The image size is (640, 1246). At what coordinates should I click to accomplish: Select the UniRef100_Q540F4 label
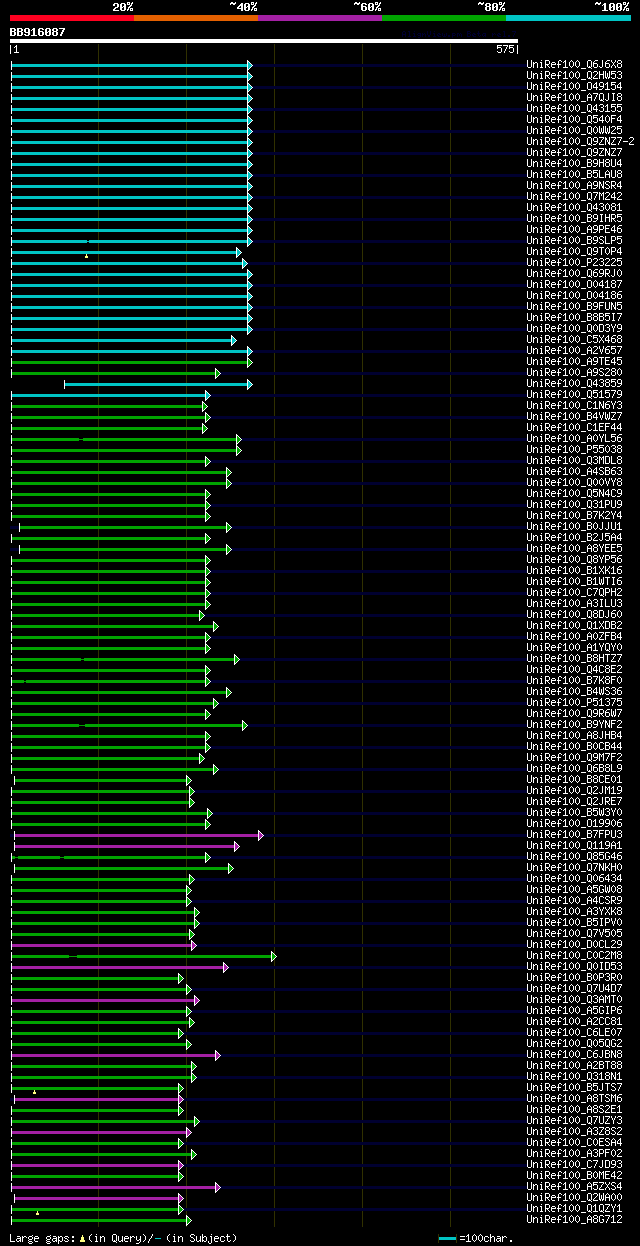pyautogui.click(x=574, y=119)
